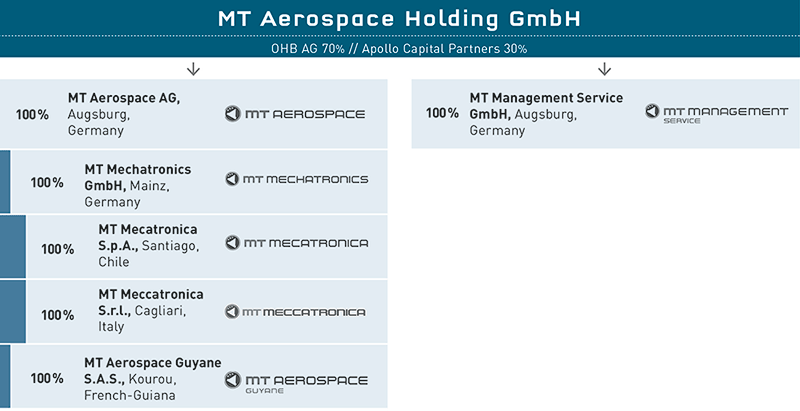Click the OHB AG 70% ownership text
This screenshot has height=411, width=800.
click(x=308, y=49)
